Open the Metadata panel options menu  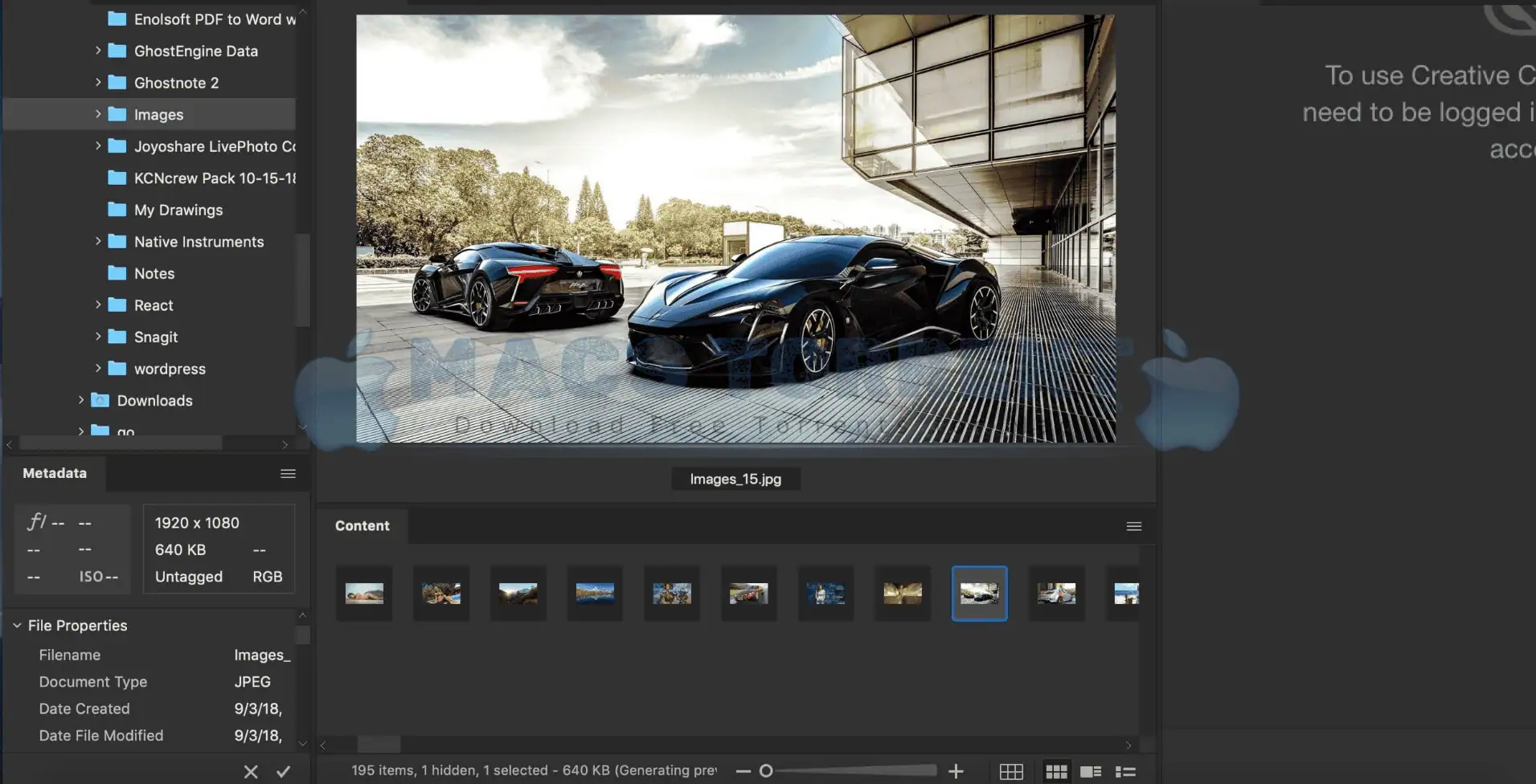pos(288,474)
